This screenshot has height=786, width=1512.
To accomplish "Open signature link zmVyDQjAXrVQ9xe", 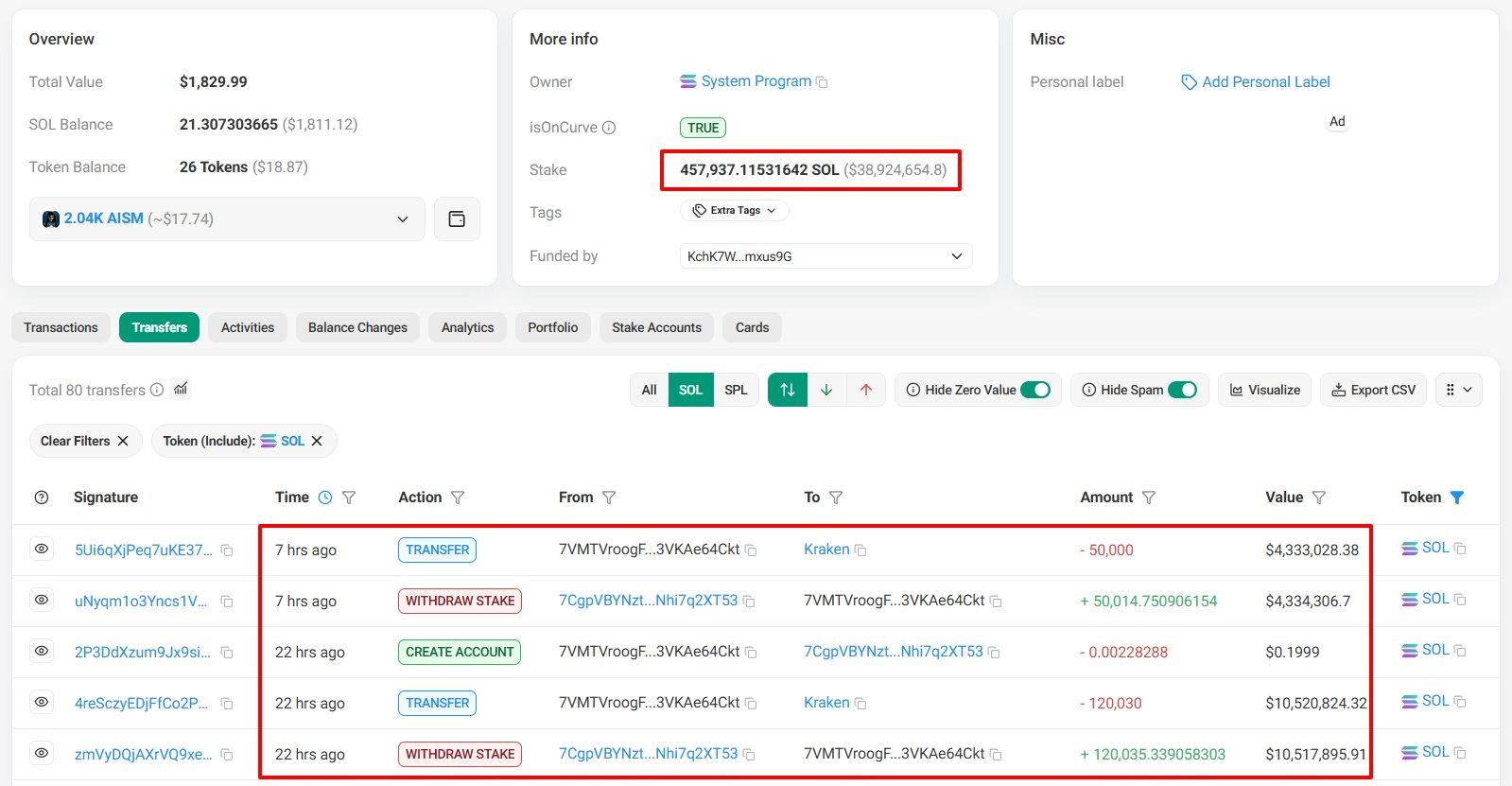I will [144, 754].
